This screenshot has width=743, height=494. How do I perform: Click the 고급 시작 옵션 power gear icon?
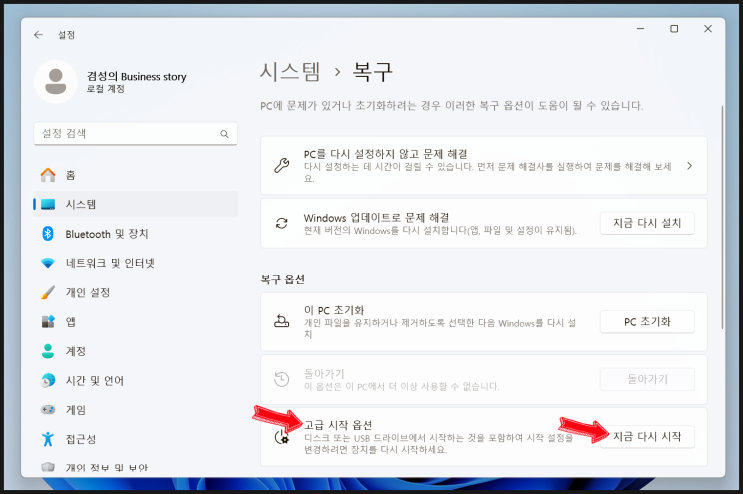282,437
